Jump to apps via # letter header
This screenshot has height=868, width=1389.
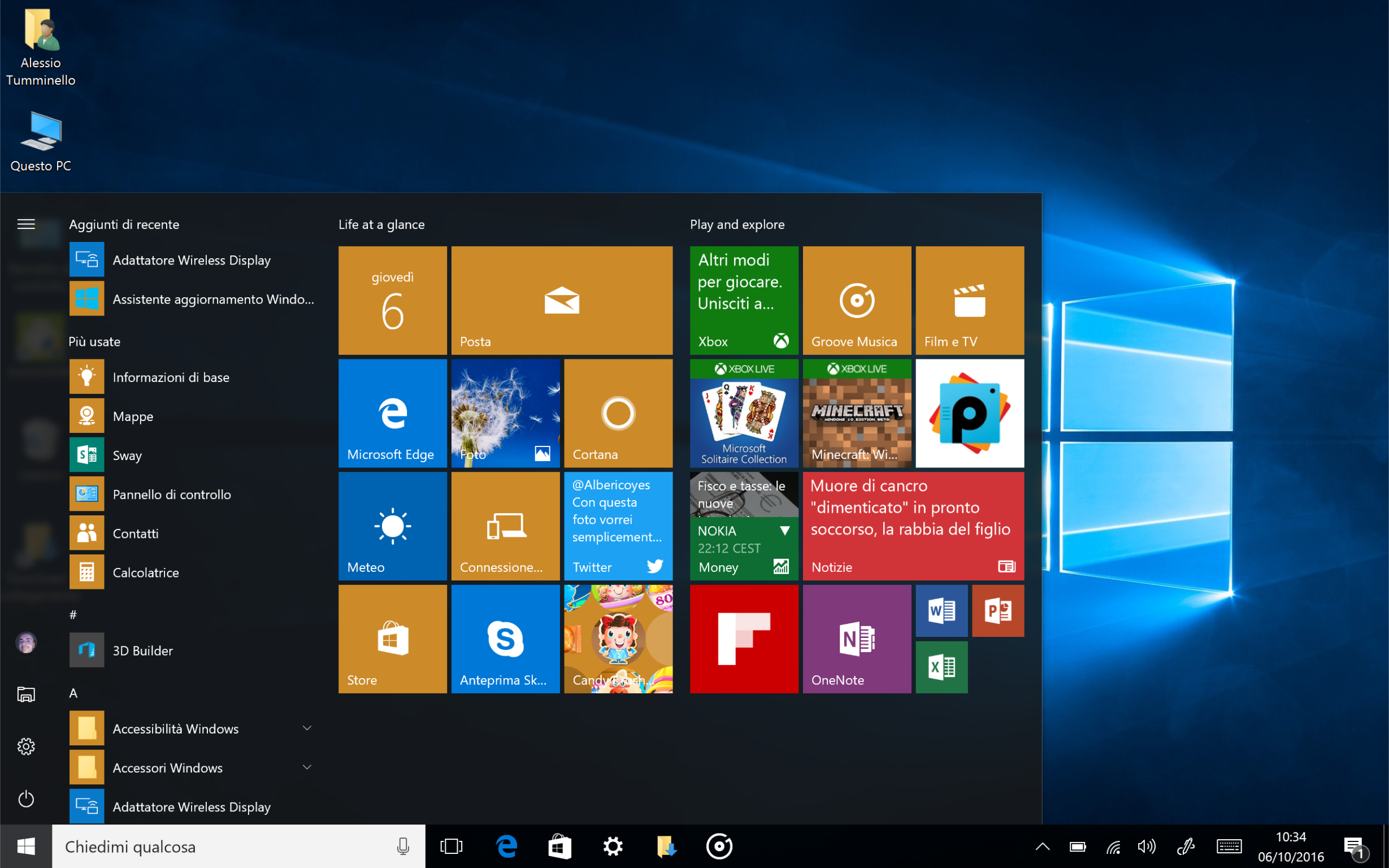tap(73, 615)
